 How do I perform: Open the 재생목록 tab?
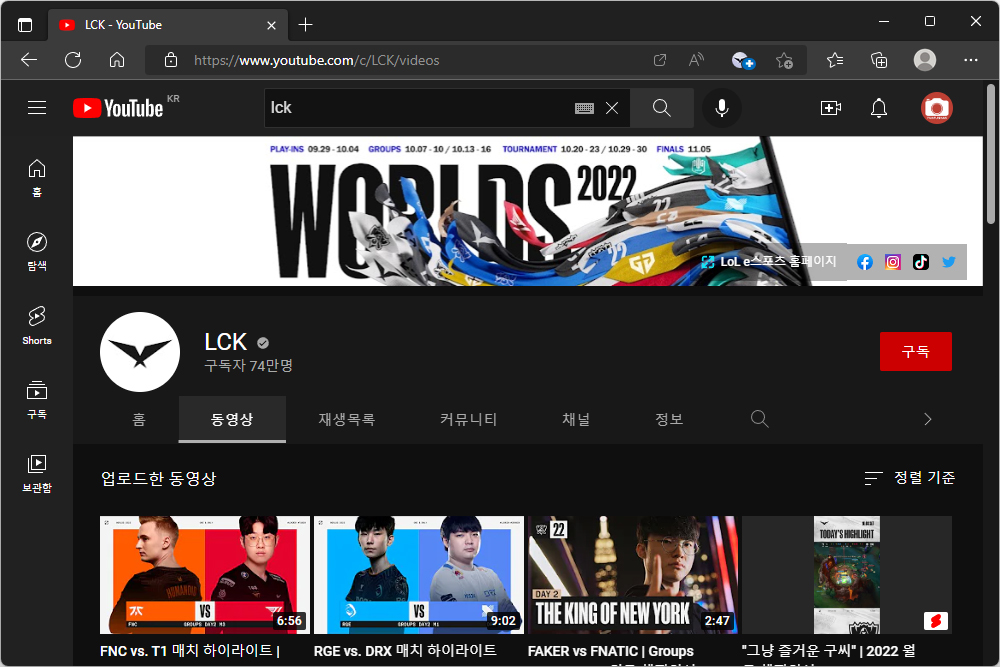[x=347, y=420]
